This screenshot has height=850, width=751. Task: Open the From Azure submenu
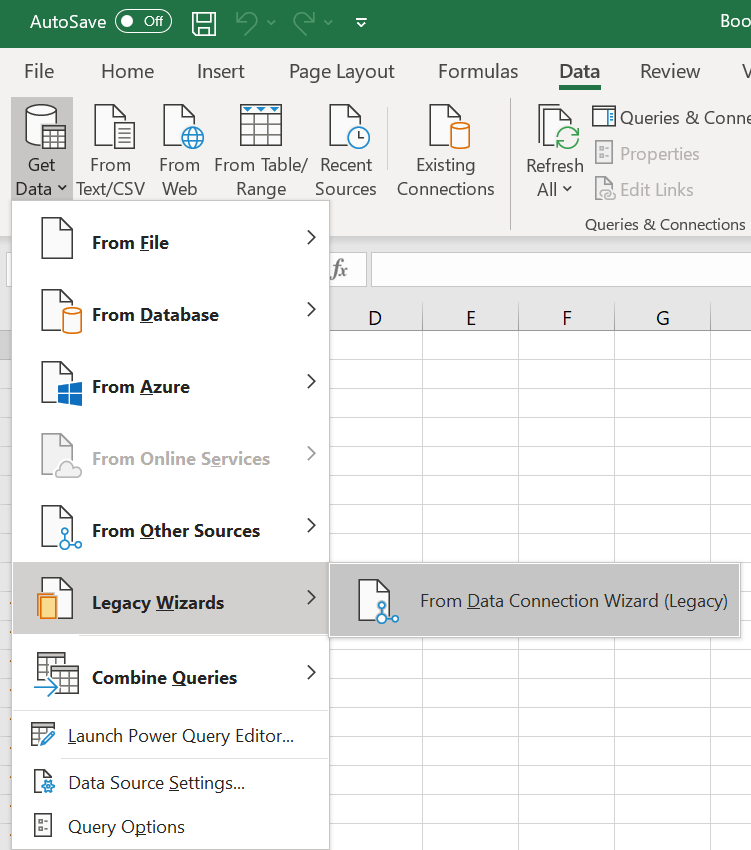[x=171, y=383]
